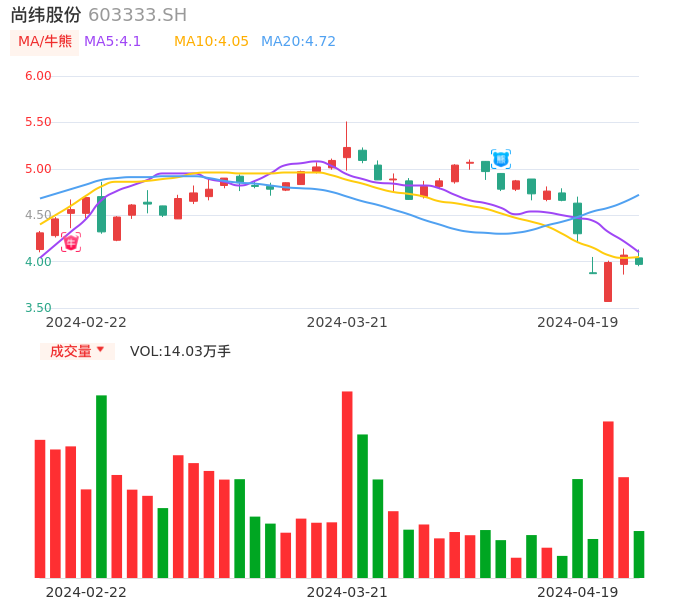686x606 pixels.
Task: Click the 3.50 price axis label
Action: tap(38, 308)
